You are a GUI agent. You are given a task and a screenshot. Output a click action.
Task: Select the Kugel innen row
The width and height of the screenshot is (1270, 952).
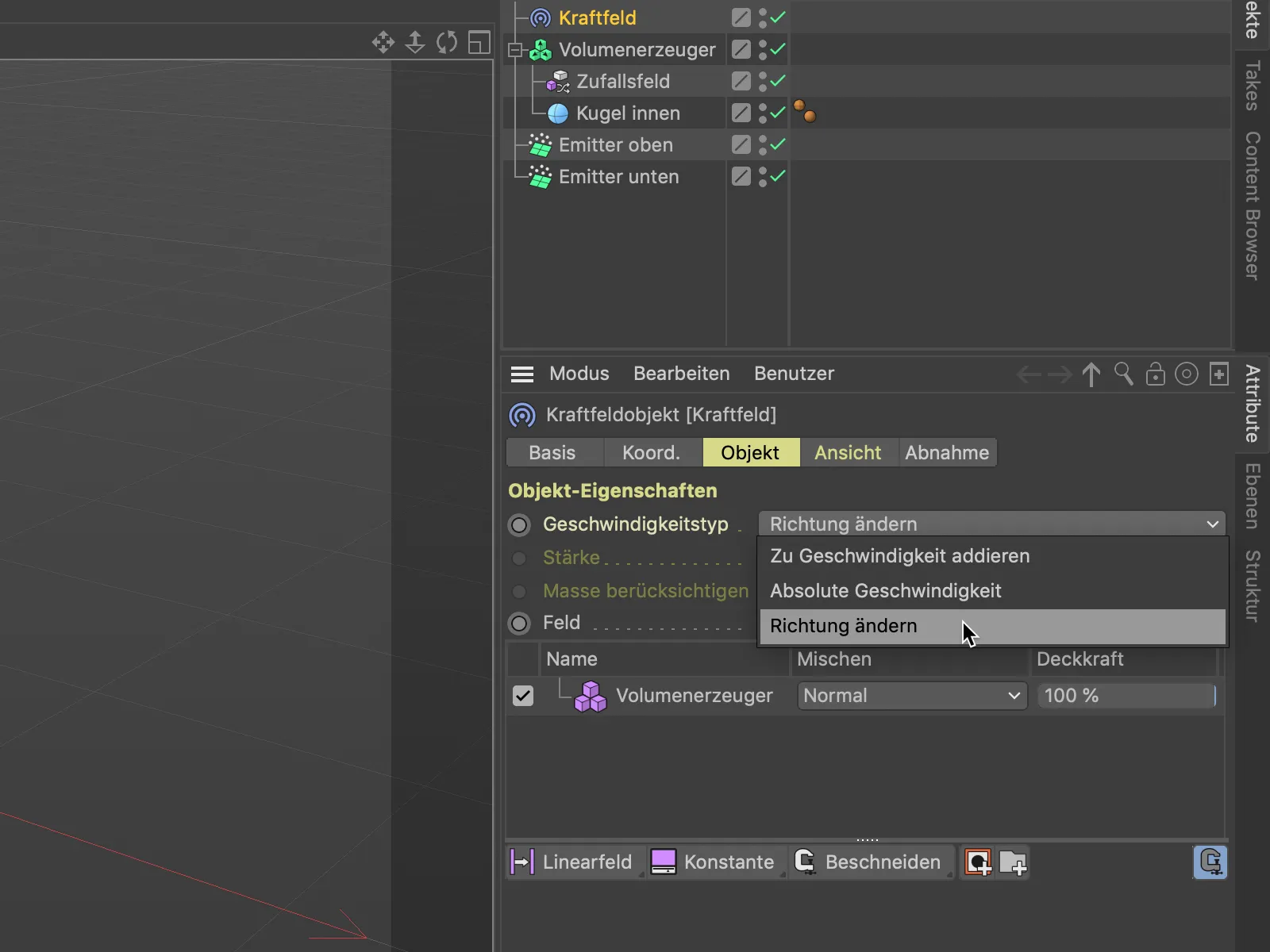pos(627,113)
